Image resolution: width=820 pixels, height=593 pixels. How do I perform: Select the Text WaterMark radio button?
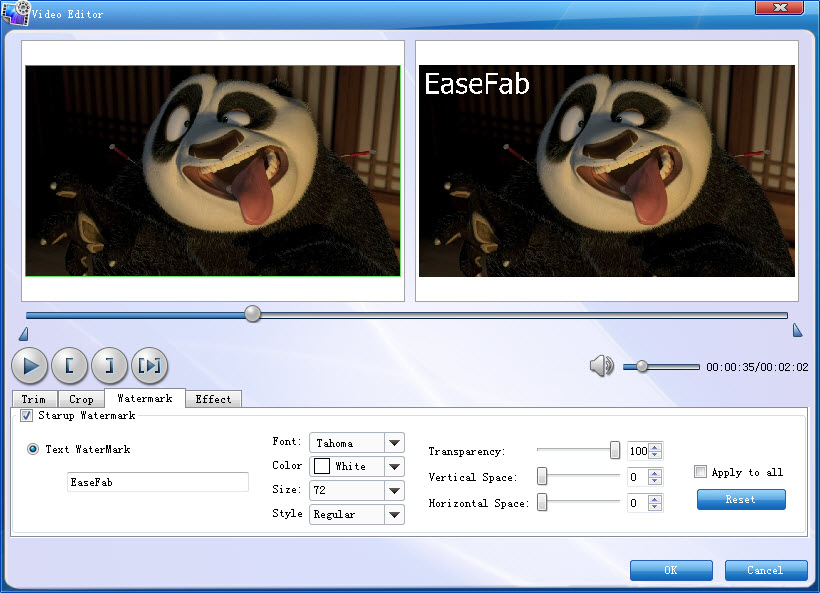pyautogui.click(x=33, y=449)
